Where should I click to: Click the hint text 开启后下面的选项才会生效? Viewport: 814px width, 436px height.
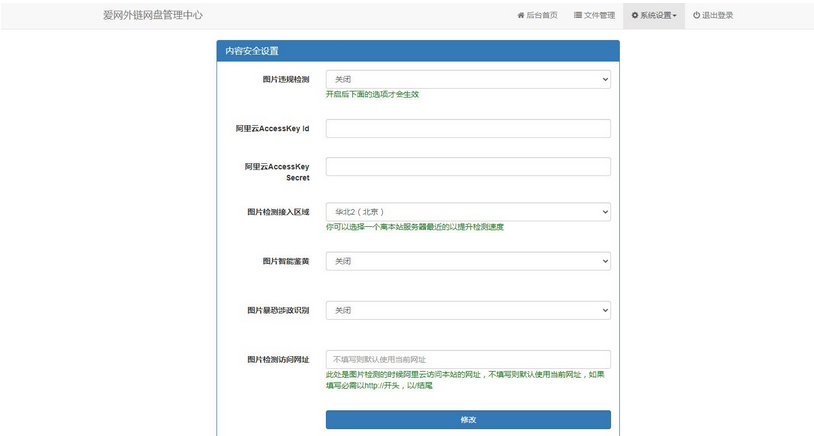click(372, 94)
